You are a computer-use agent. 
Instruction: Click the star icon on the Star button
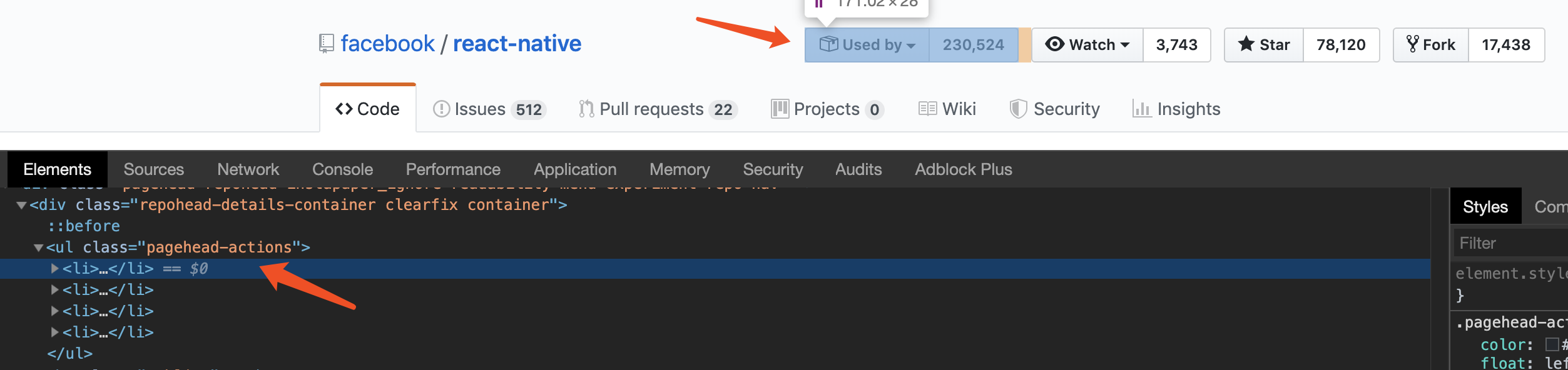(1246, 44)
